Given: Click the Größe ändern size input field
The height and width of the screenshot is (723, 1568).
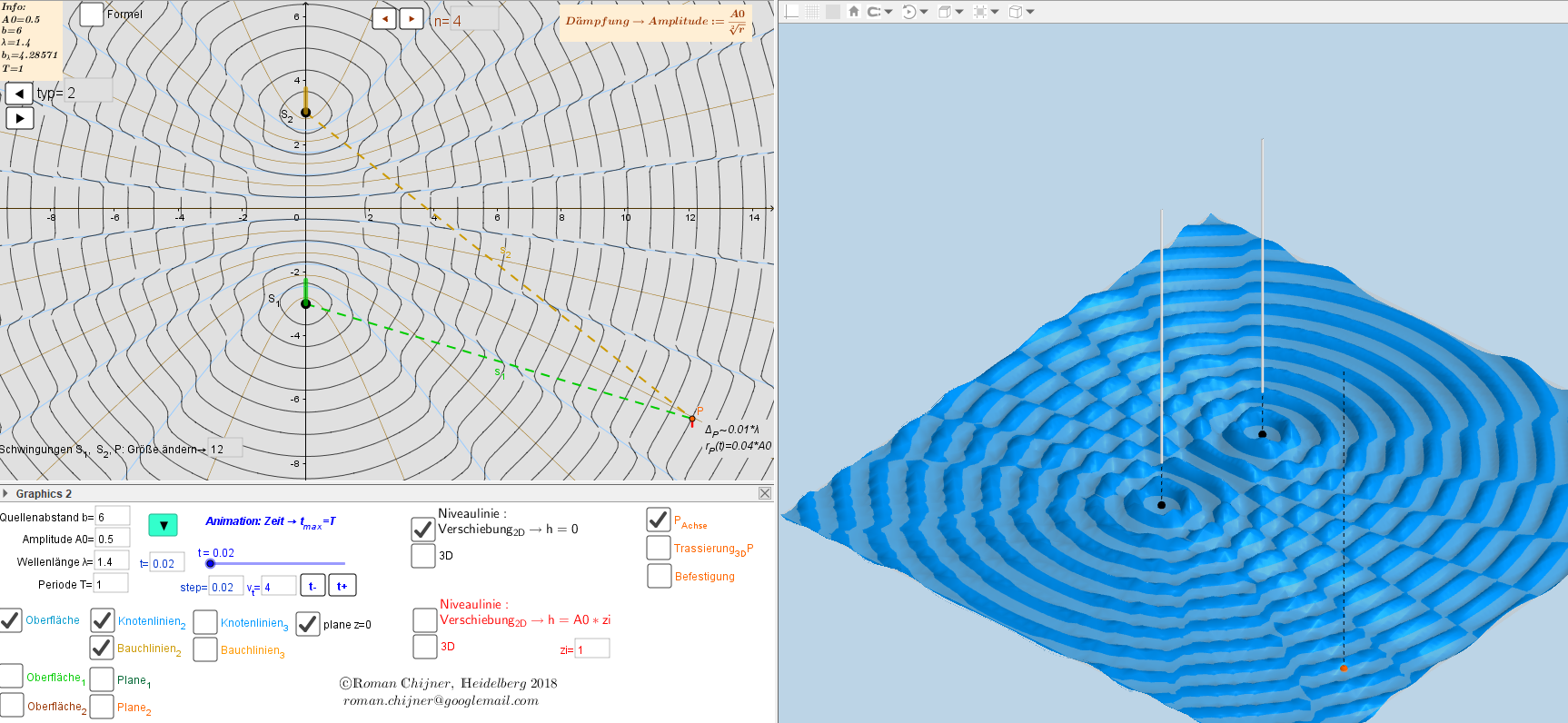Looking at the screenshot, I should click(x=225, y=449).
